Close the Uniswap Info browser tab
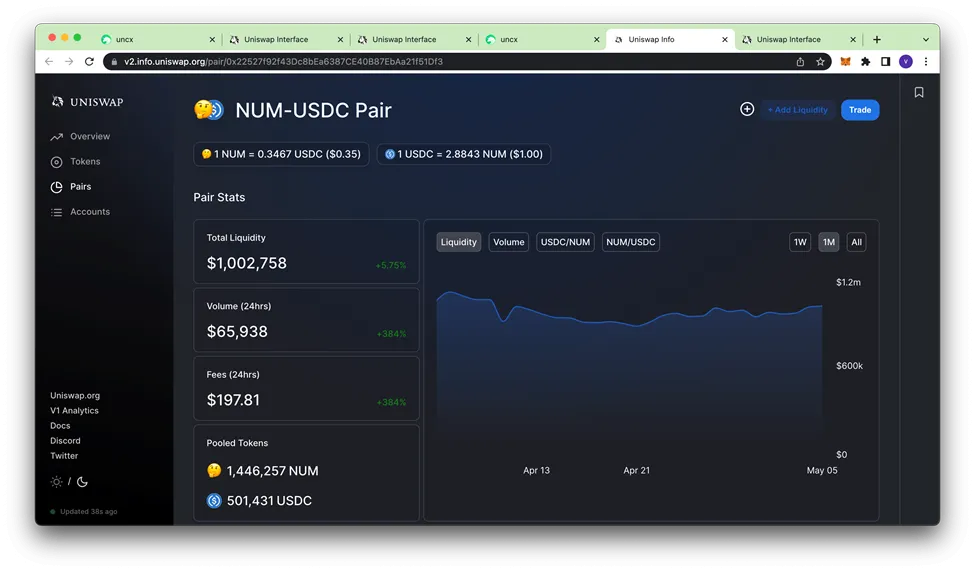 click(x=724, y=39)
